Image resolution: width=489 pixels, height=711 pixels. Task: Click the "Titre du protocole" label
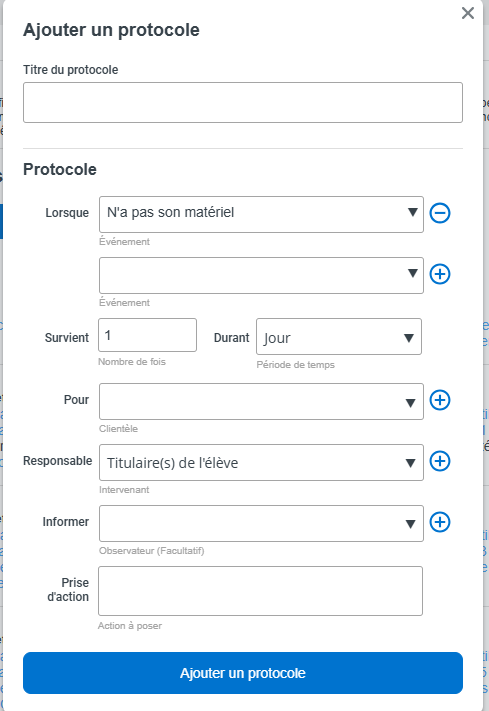click(x=71, y=70)
